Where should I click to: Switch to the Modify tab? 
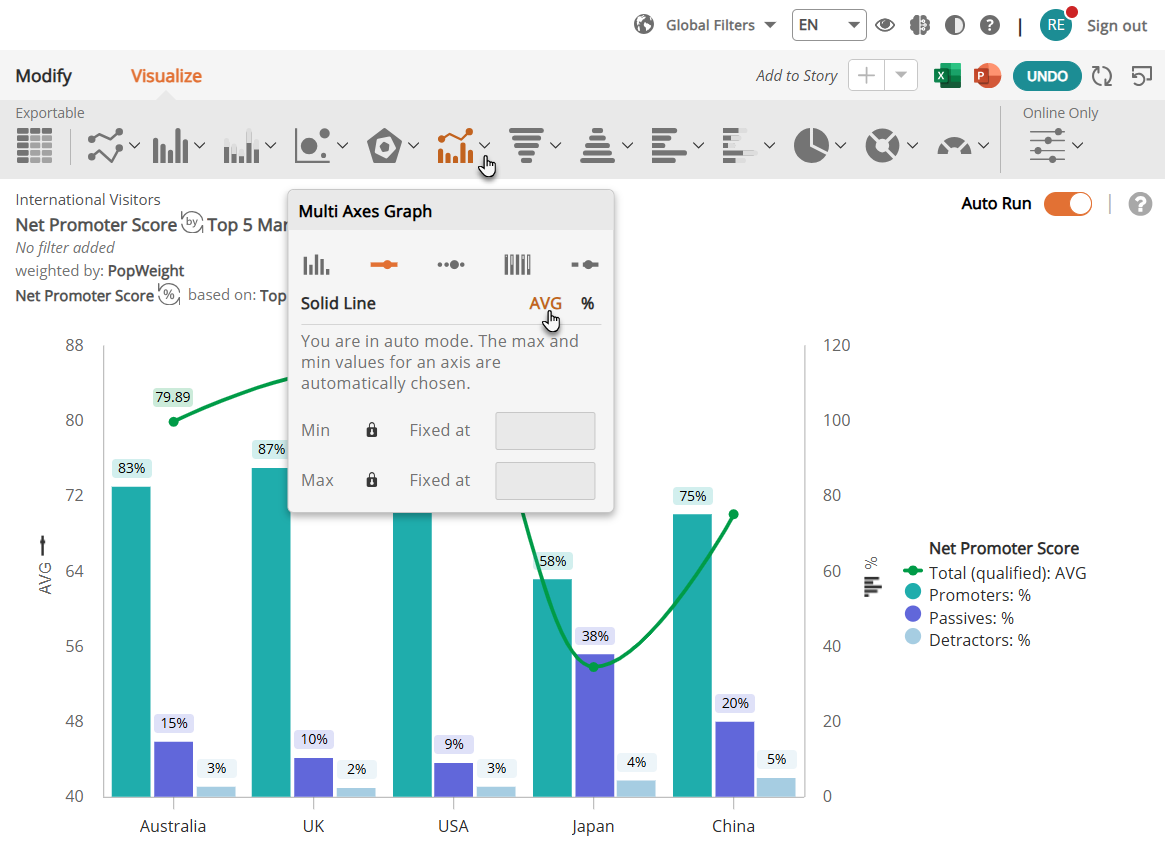[x=44, y=76]
